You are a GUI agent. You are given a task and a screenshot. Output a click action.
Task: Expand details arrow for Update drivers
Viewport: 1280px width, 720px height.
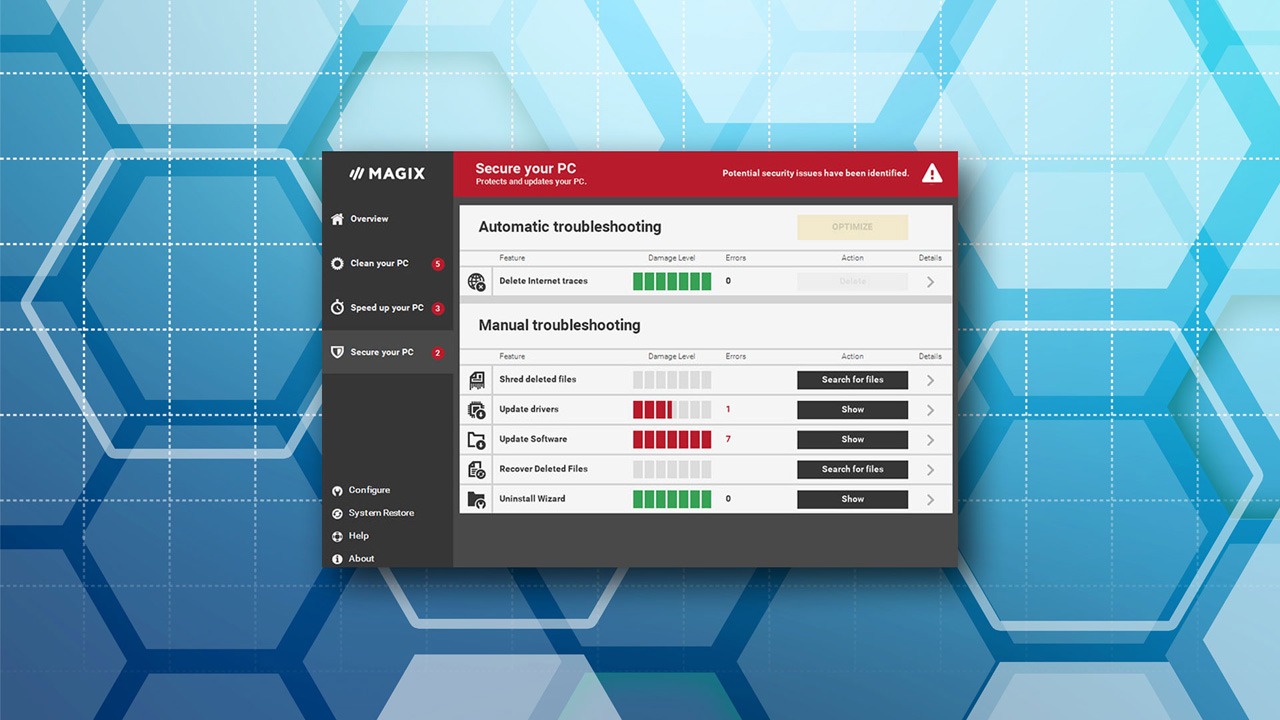point(930,410)
